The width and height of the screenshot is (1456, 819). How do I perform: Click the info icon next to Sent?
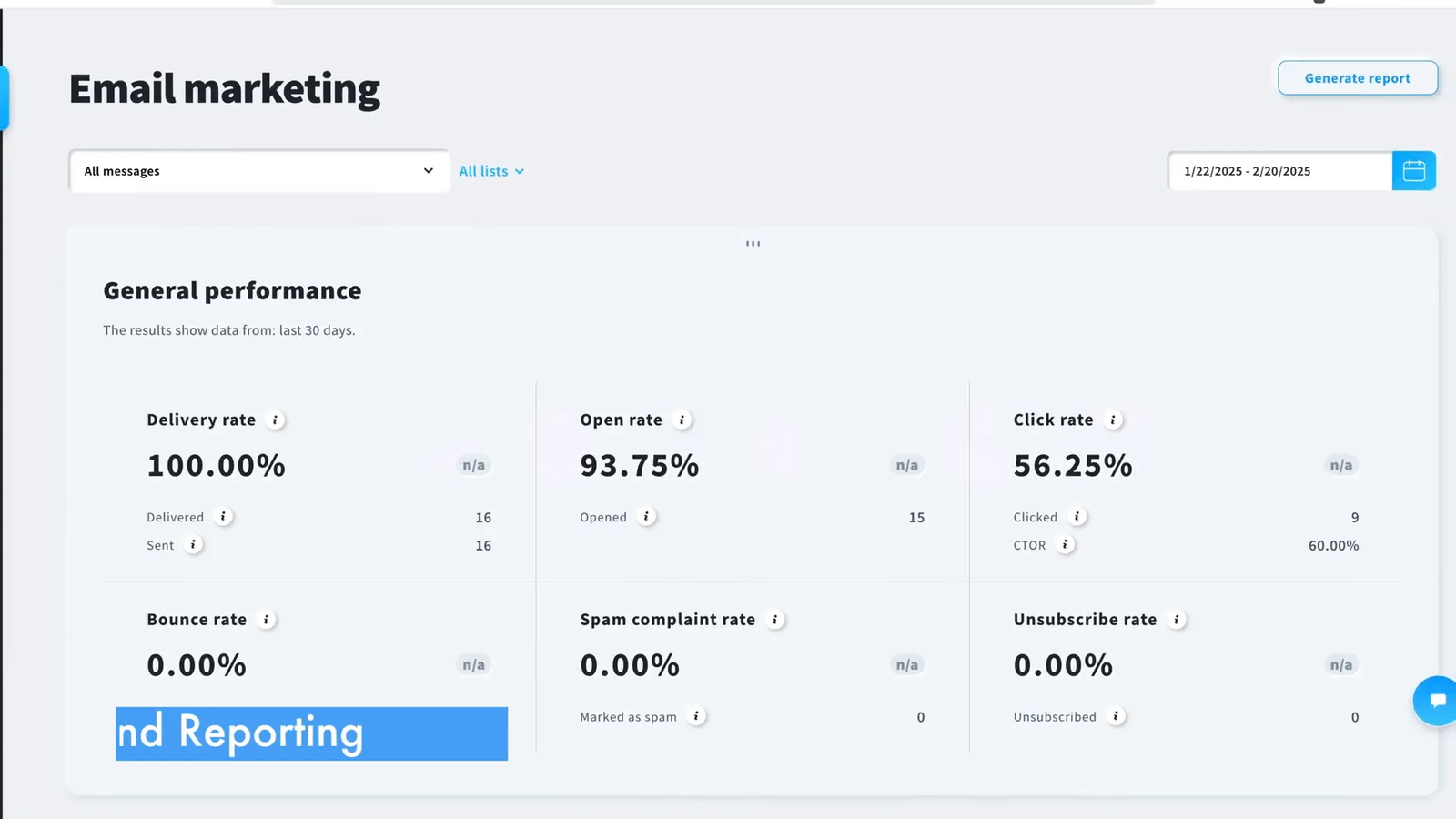point(193,544)
